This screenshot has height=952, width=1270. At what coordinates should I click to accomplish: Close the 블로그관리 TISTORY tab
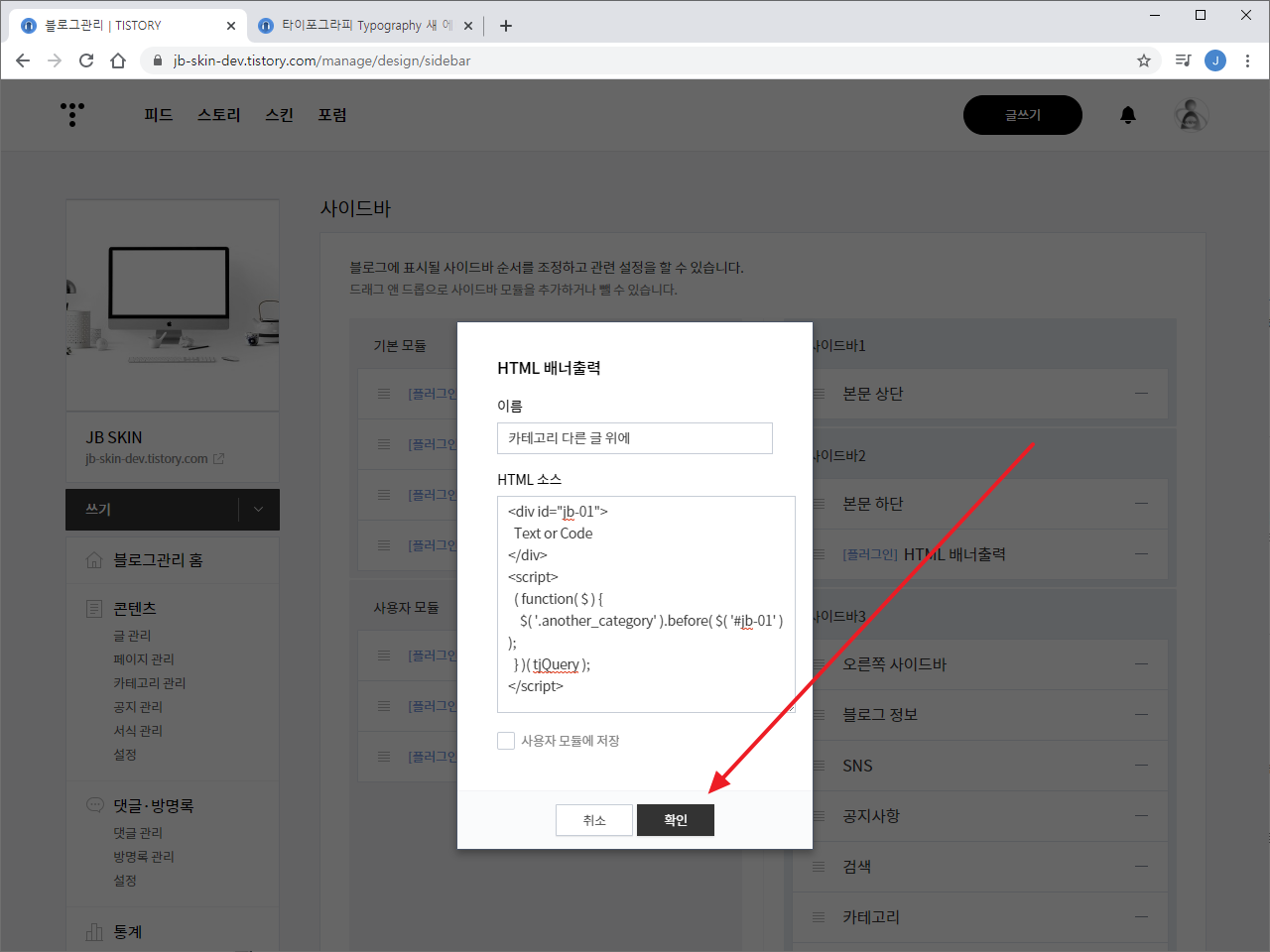(231, 26)
